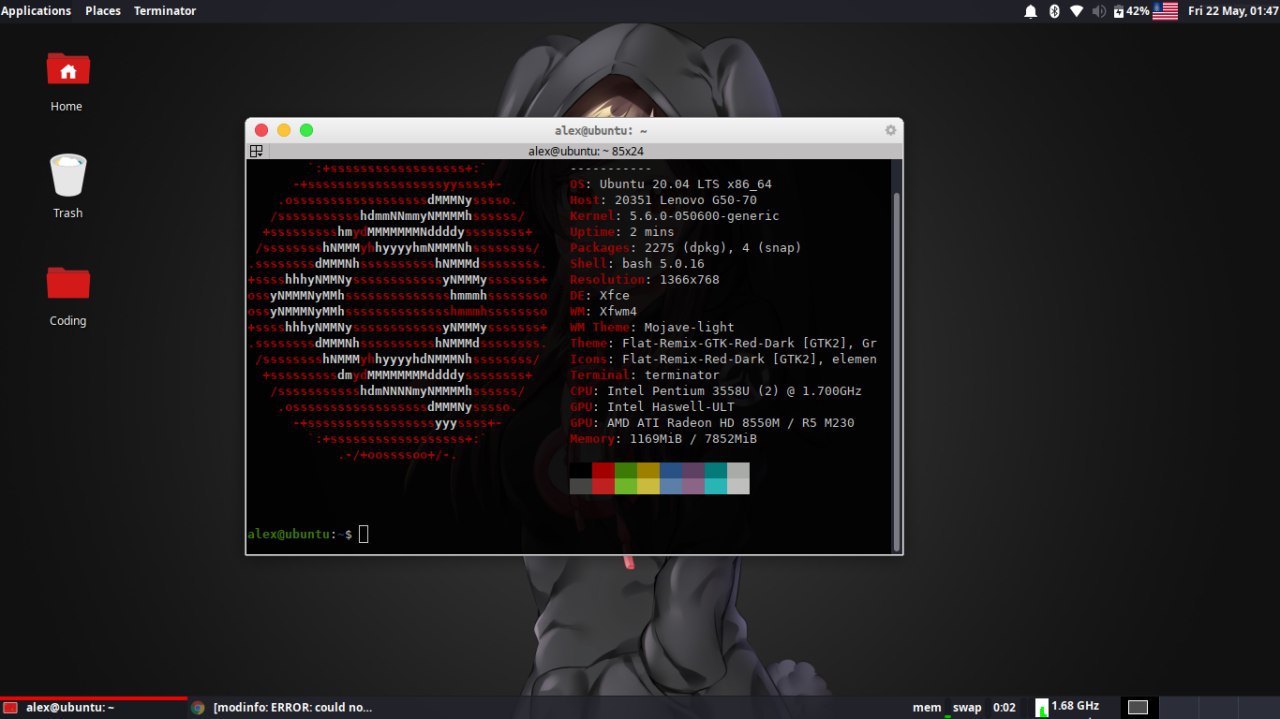The height and width of the screenshot is (719, 1280).
Task: Click the dark blue block in the top color row
Action: point(670,470)
